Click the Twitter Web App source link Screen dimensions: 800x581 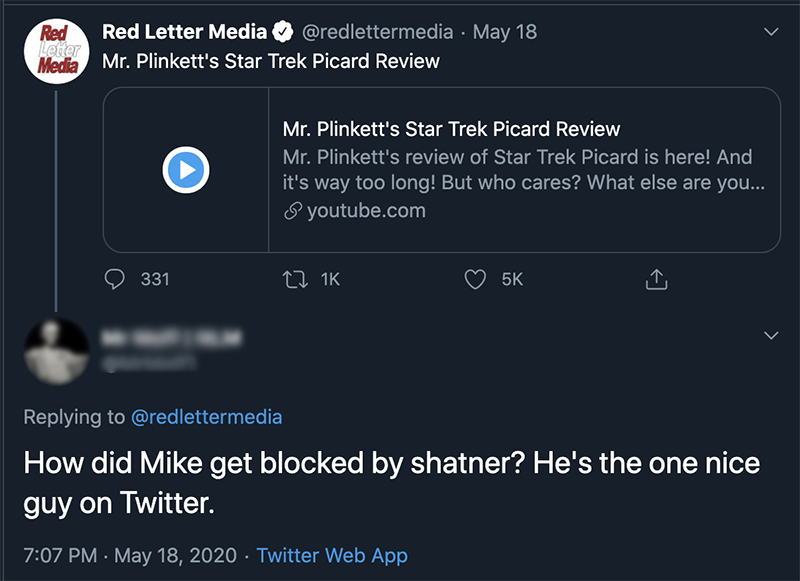pyautogui.click(x=332, y=555)
